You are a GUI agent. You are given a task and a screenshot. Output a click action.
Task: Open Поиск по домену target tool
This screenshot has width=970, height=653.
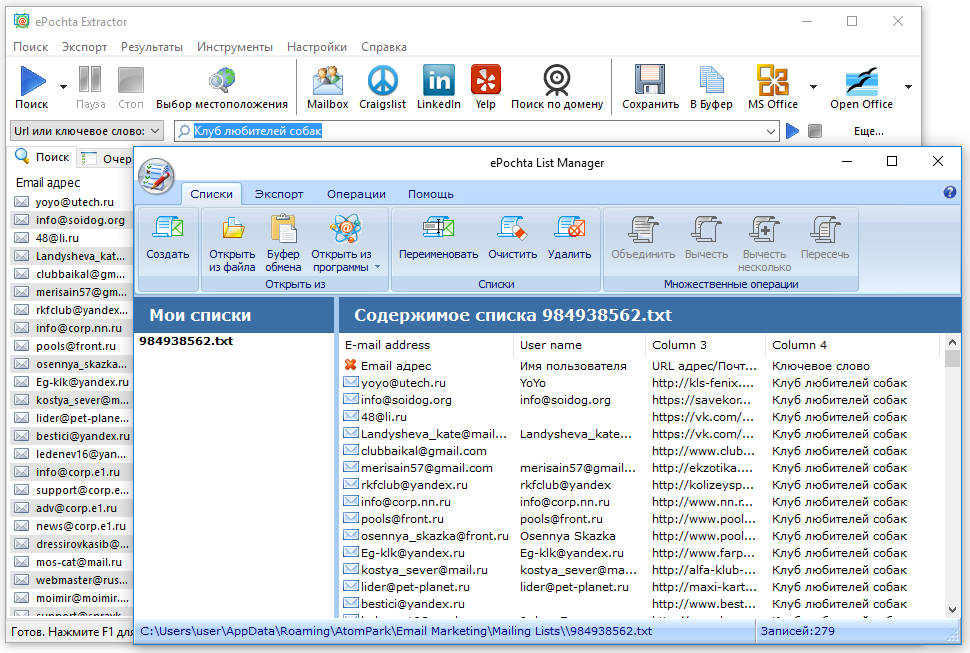click(x=557, y=80)
